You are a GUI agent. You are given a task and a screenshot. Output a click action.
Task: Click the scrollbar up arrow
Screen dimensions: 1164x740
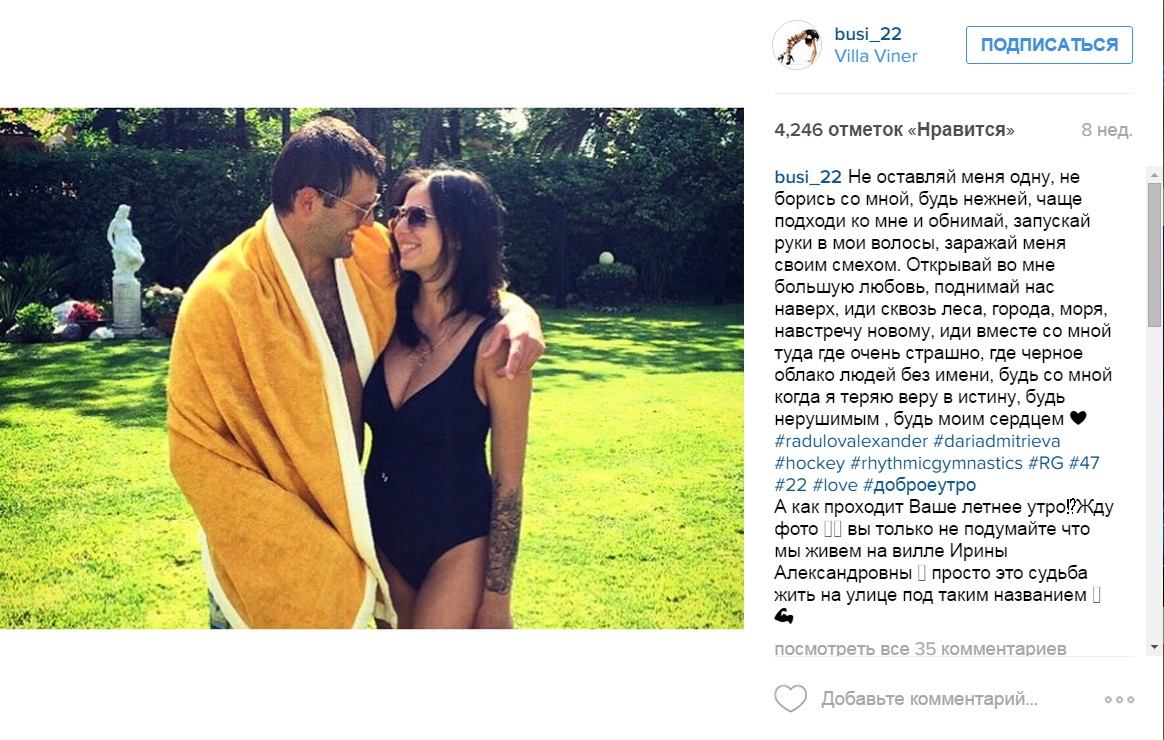[1154, 175]
